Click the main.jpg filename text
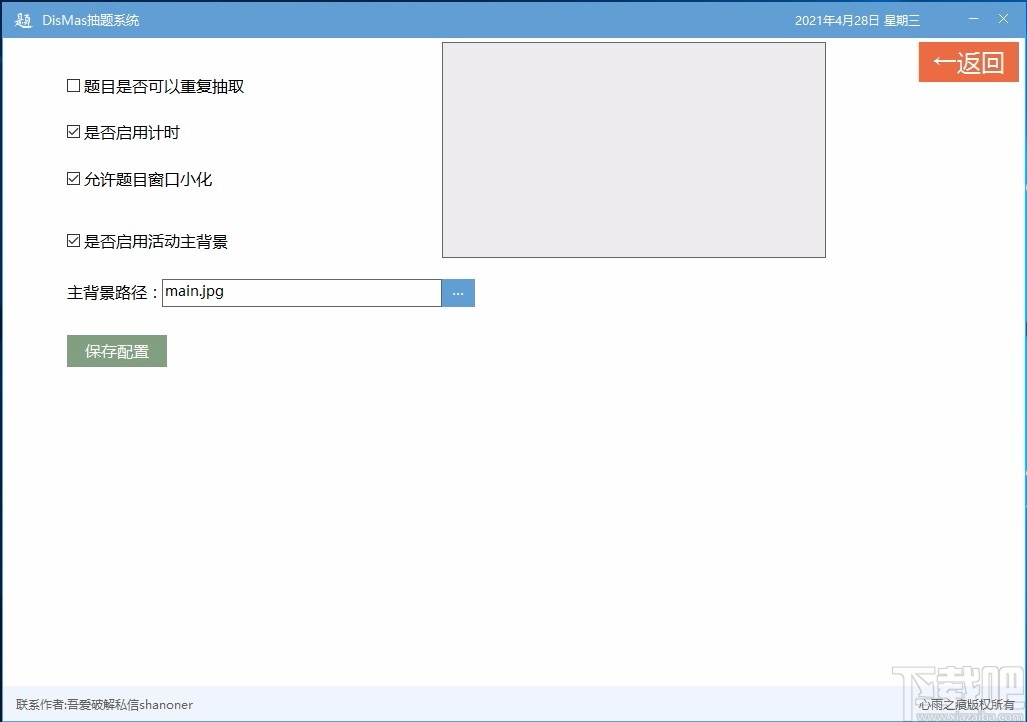Image resolution: width=1027 pixels, height=722 pixels. [x=194, y=291]
